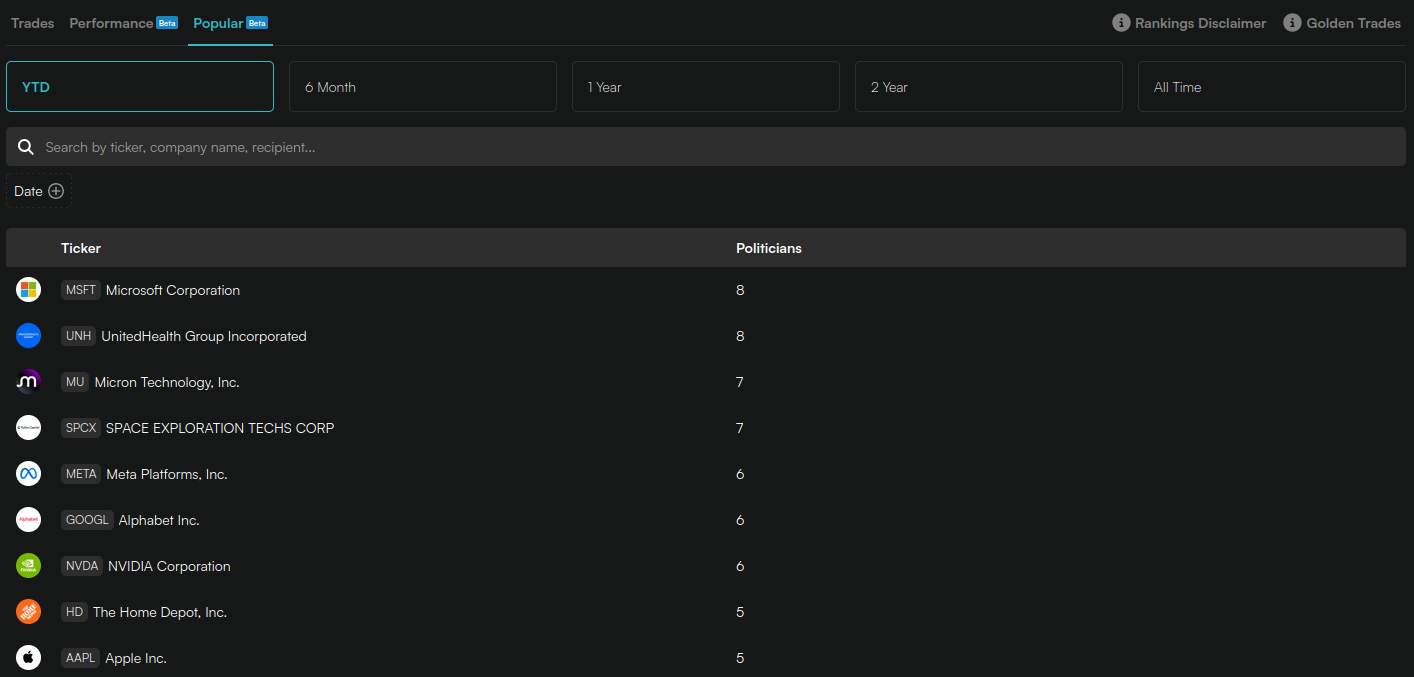This screenshot has width=1414, height=677.
Task: Select the YTD time range
Action: click(x=140, y=87)
